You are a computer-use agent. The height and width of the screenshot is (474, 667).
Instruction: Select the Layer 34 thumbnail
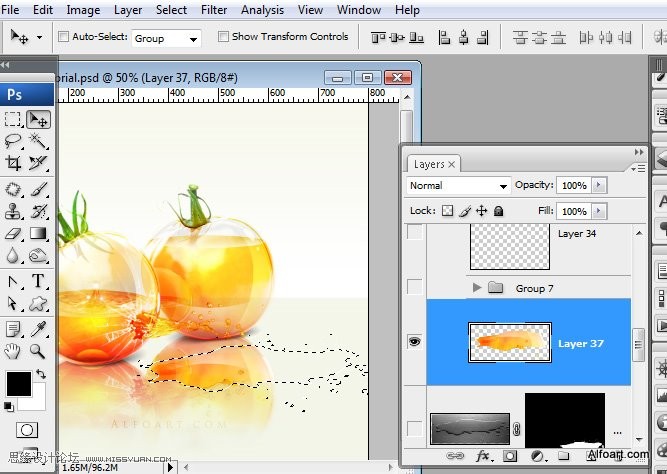[509, 246]
